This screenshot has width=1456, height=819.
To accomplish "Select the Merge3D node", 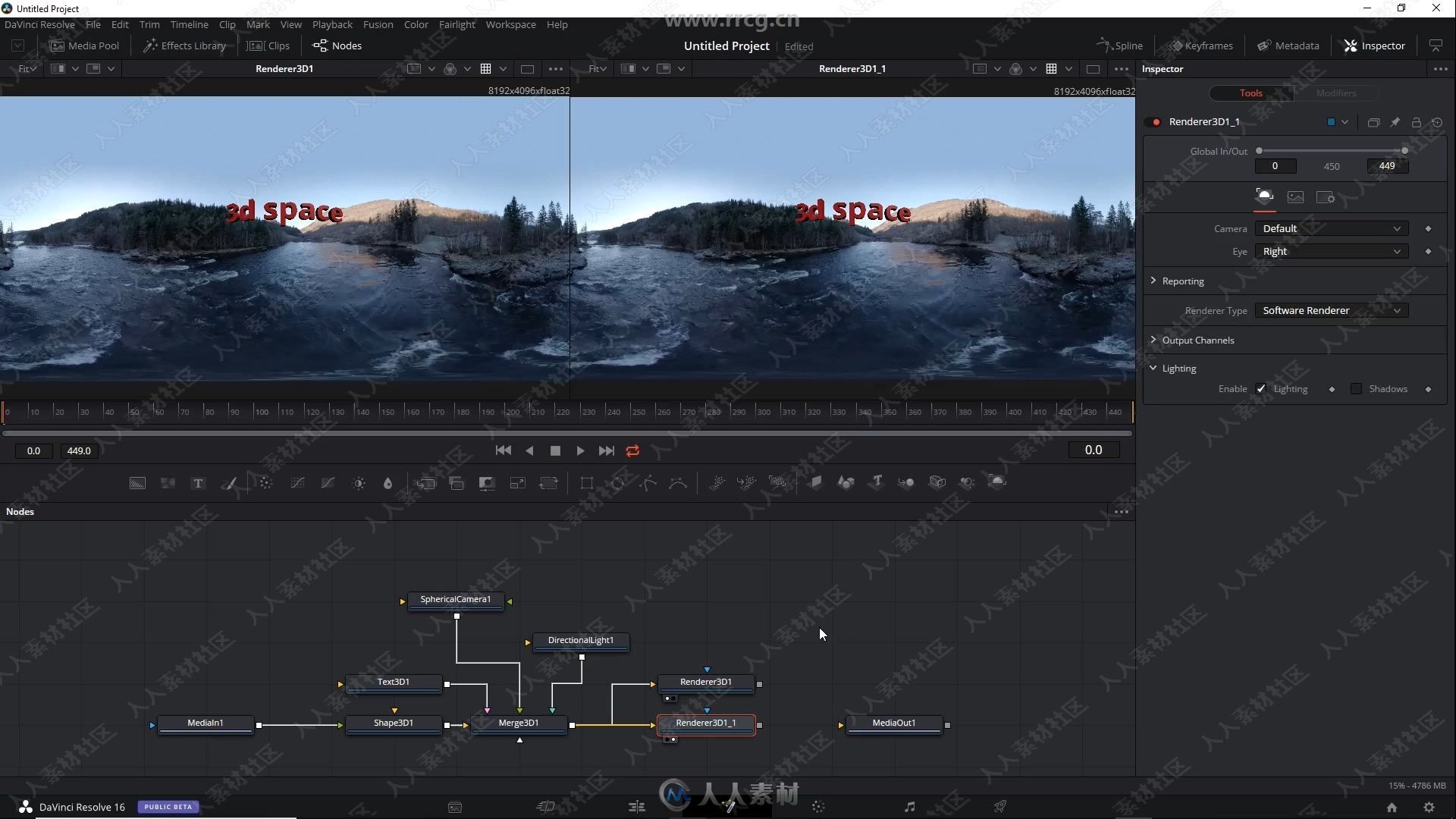I will coord(518,722).
